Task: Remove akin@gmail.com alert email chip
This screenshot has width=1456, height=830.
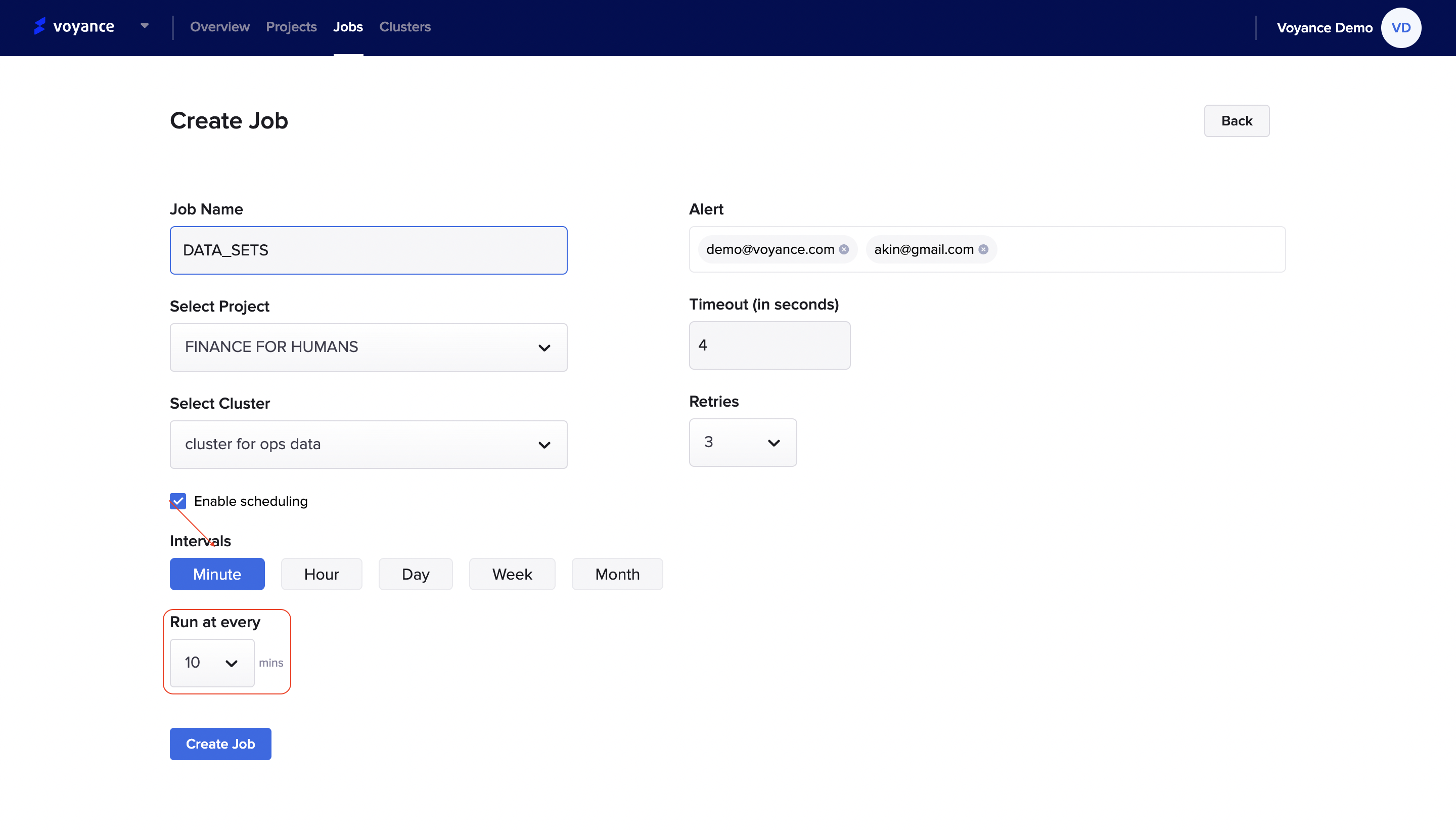Action: point(983,249)
